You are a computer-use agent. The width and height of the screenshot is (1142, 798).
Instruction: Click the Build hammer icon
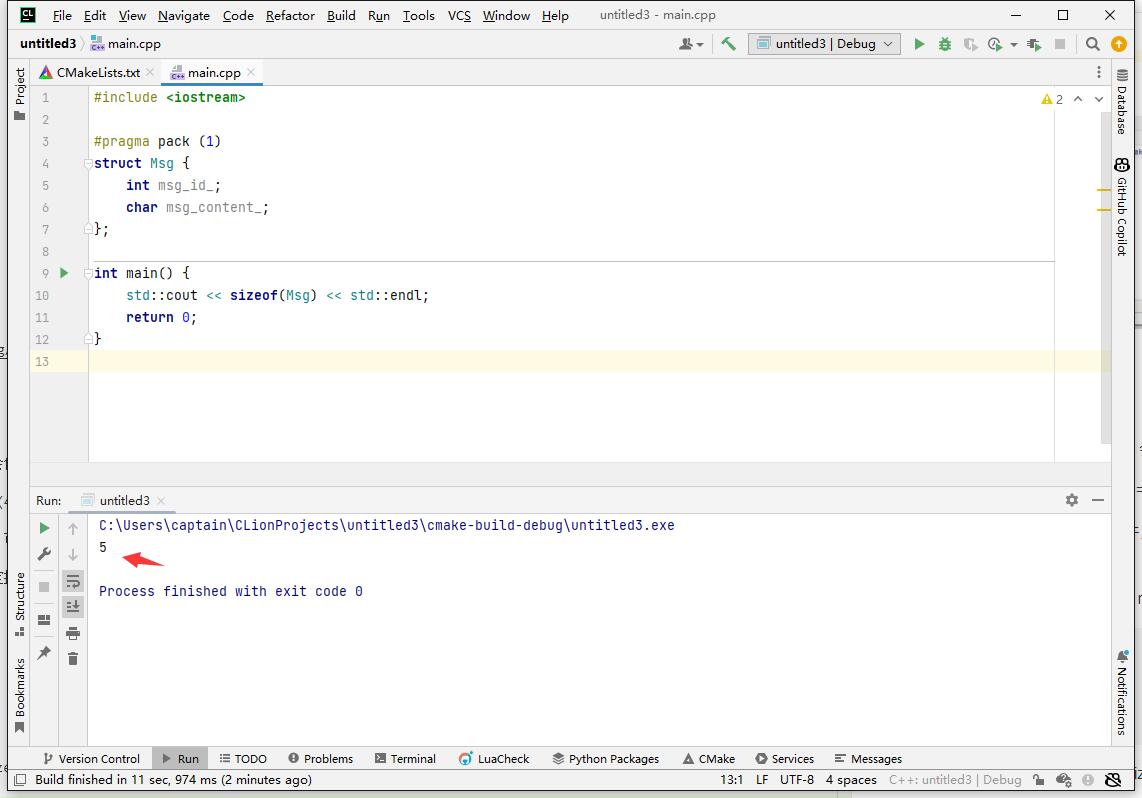(x=728, y=44)
